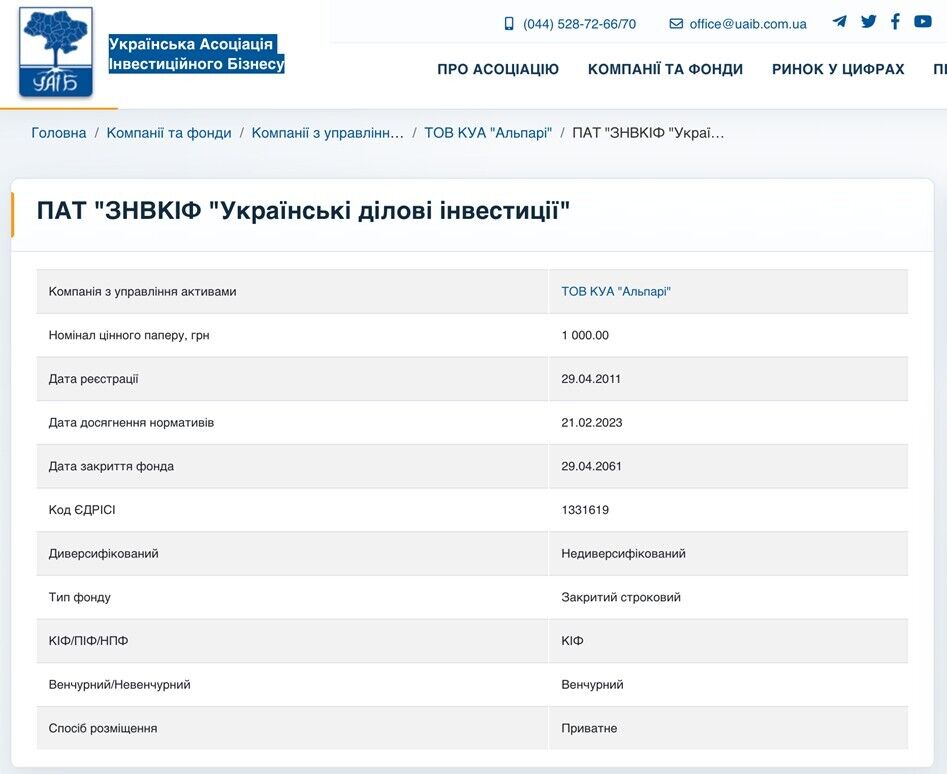Select the Тип фонду label
Viewport: 947px width, 774px height.
[x=80, y=598]
